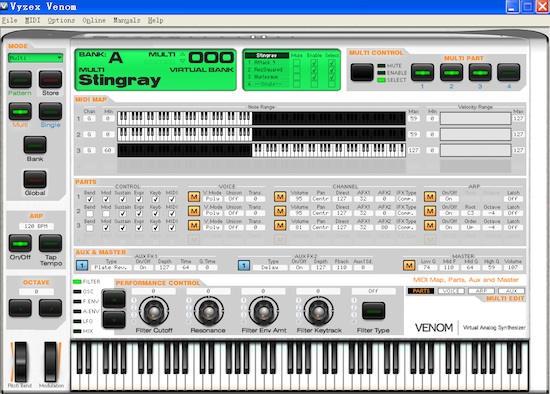Switch to the ARP multi edit tab
The width and height of the screenshot is (550, 394).
tap(481, 291)
